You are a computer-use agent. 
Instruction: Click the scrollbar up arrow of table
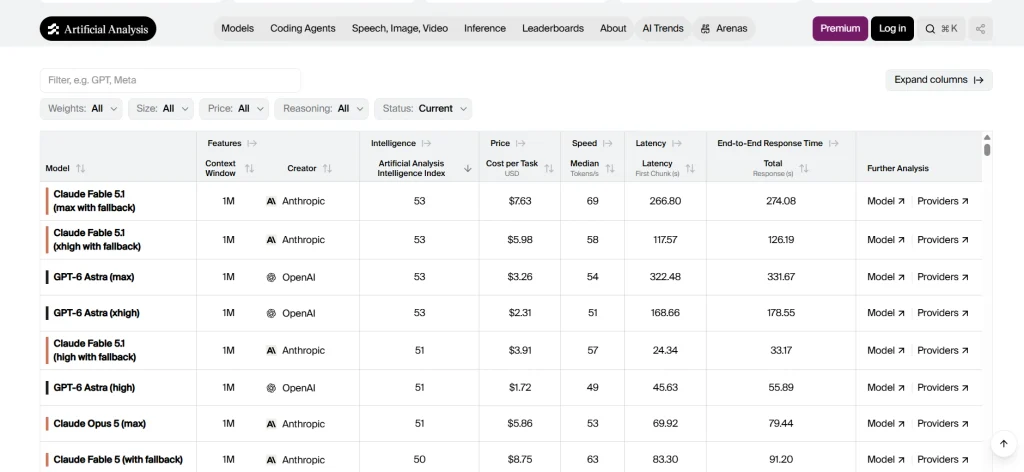pyautogui.click(x=987, y=137)
